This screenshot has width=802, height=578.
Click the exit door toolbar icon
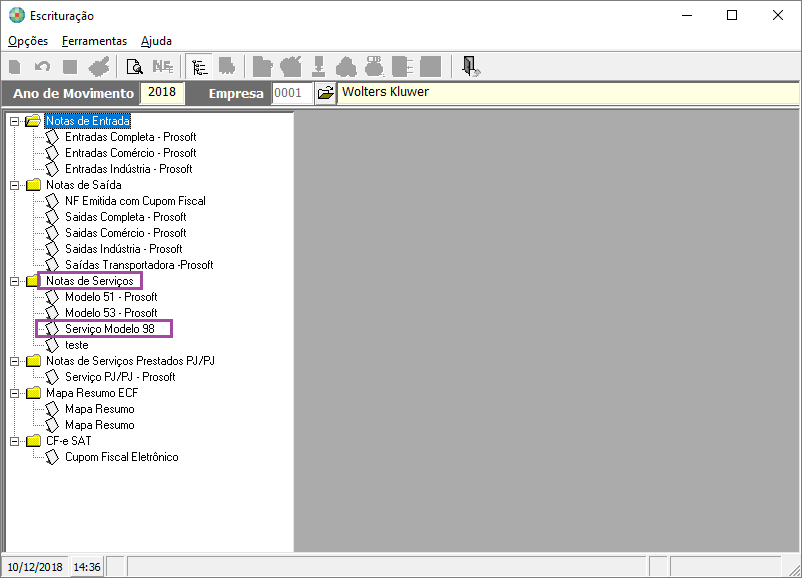click(470, 67)
